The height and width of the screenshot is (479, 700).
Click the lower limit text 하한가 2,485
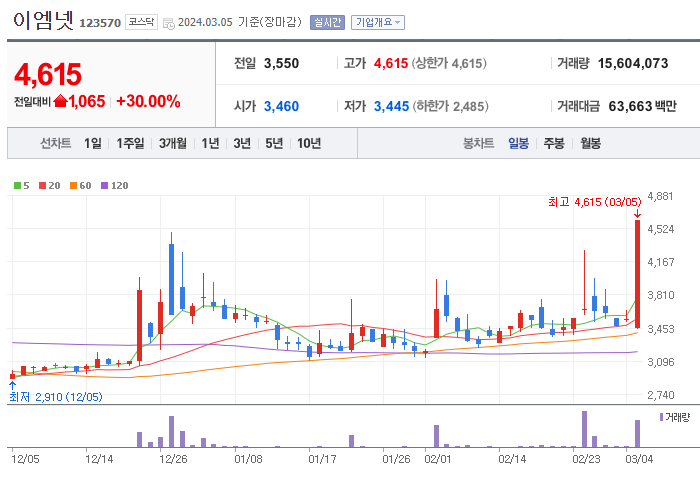pyautogui.click(x=450, y=106)
